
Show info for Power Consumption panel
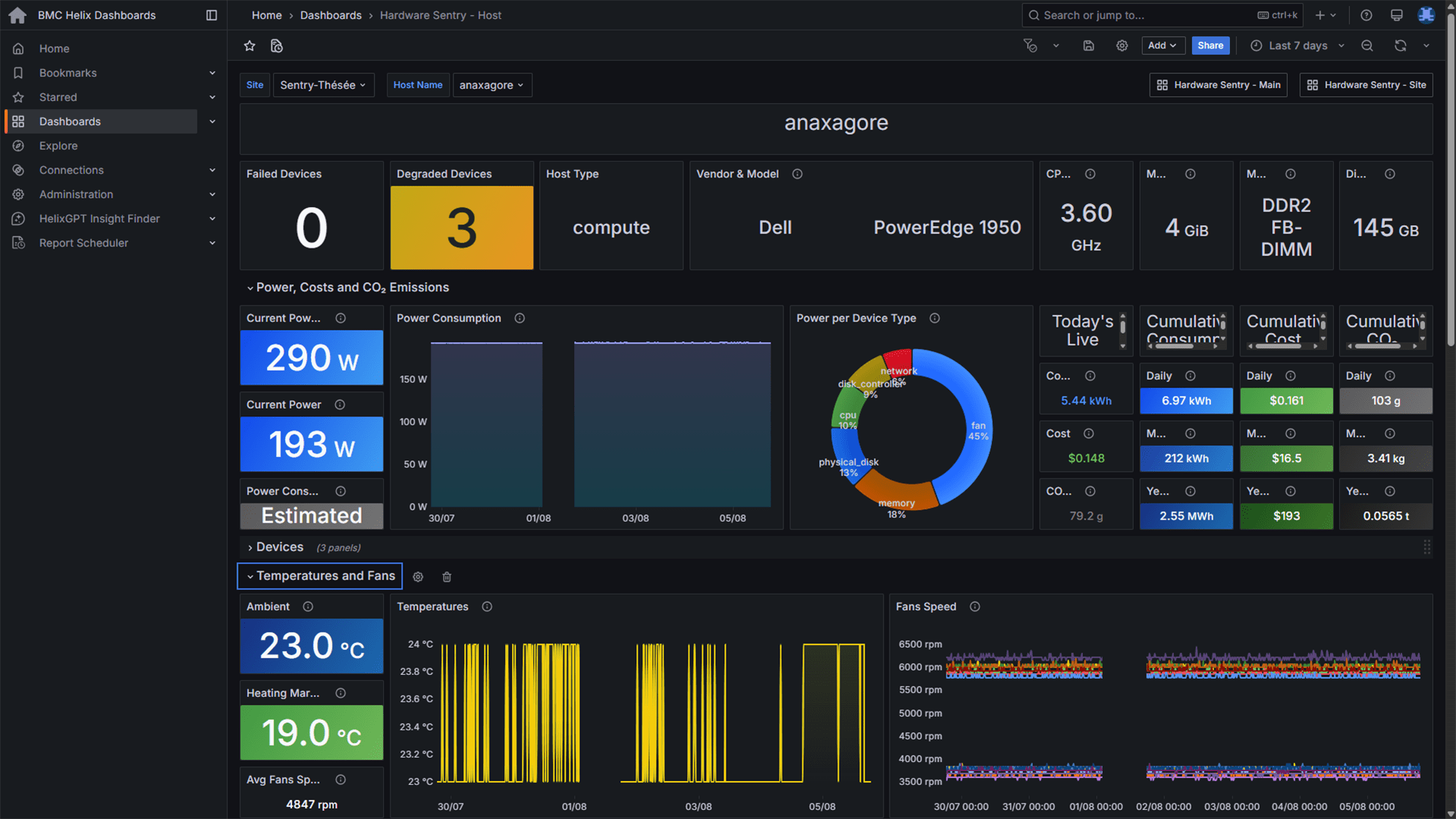519,318
